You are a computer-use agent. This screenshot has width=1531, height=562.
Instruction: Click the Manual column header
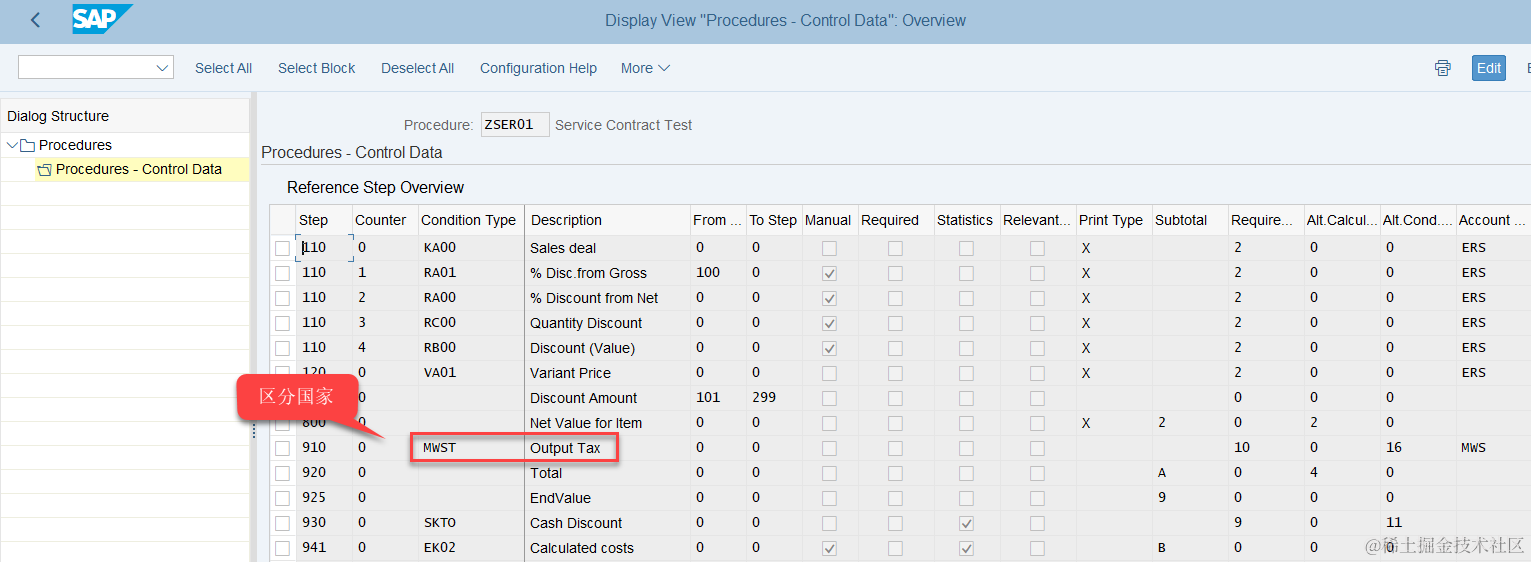click(828, 220)
